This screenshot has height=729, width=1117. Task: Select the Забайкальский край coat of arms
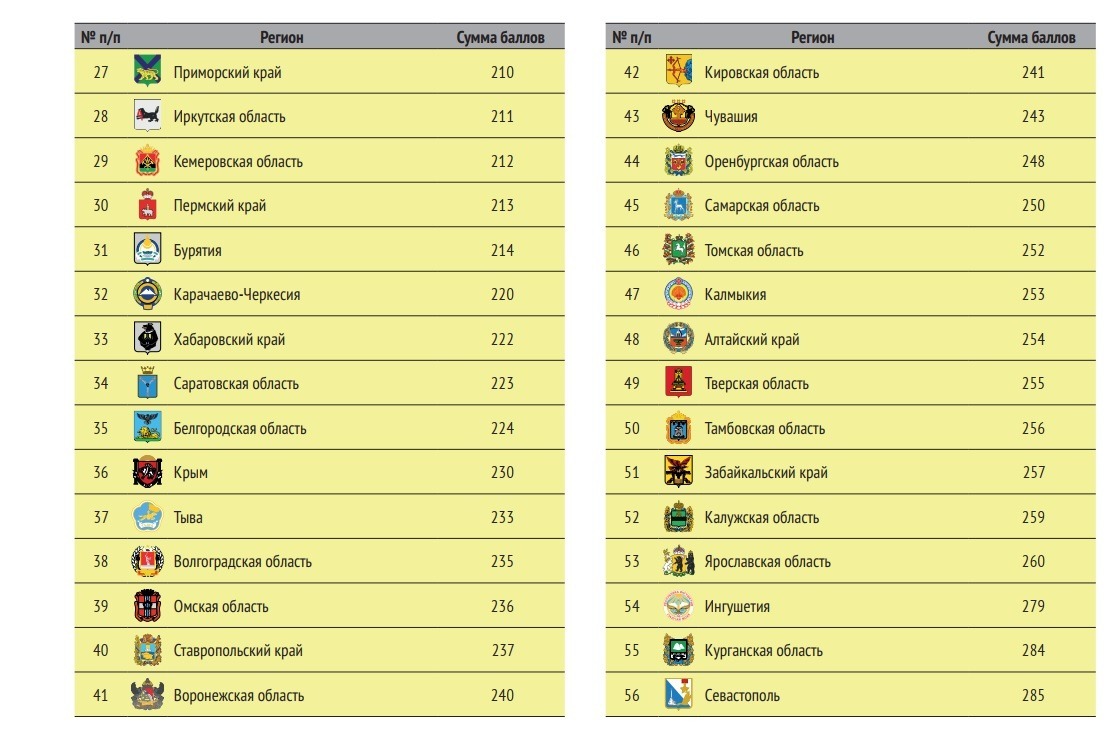[x=678, y=472]
